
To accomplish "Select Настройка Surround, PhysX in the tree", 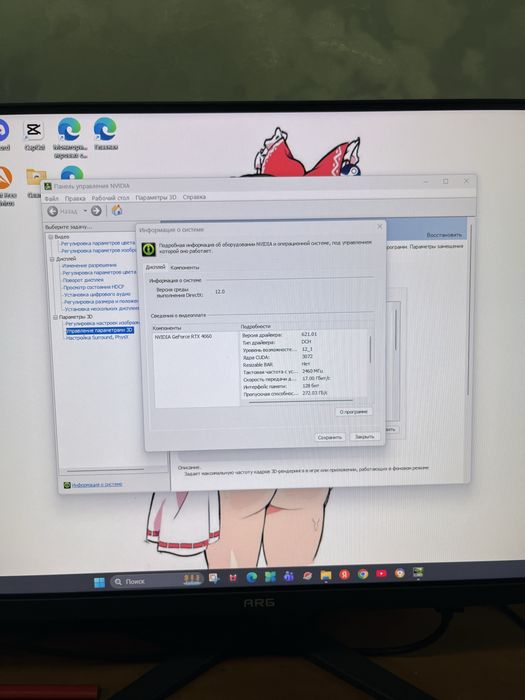I will coord(97,338).
